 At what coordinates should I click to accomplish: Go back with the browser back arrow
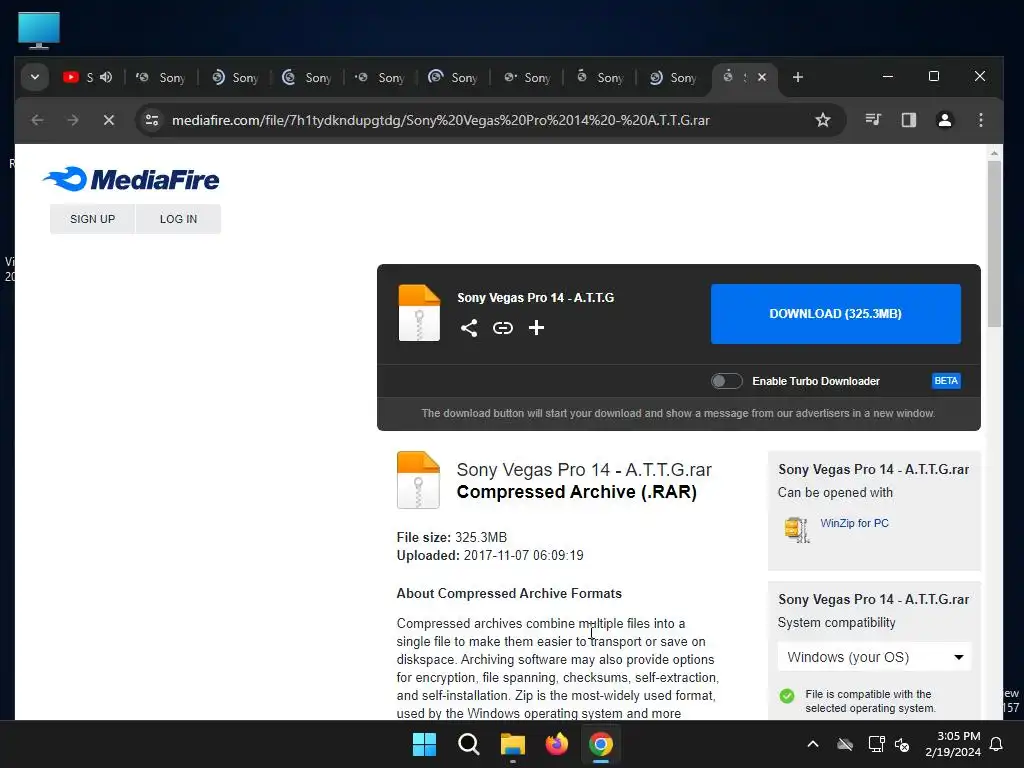click(x=37, y=120)
